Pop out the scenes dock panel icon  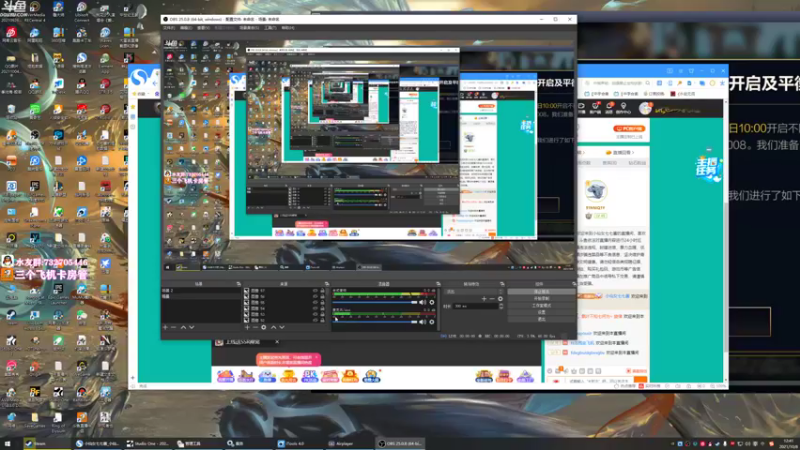(x=238, y=284)
